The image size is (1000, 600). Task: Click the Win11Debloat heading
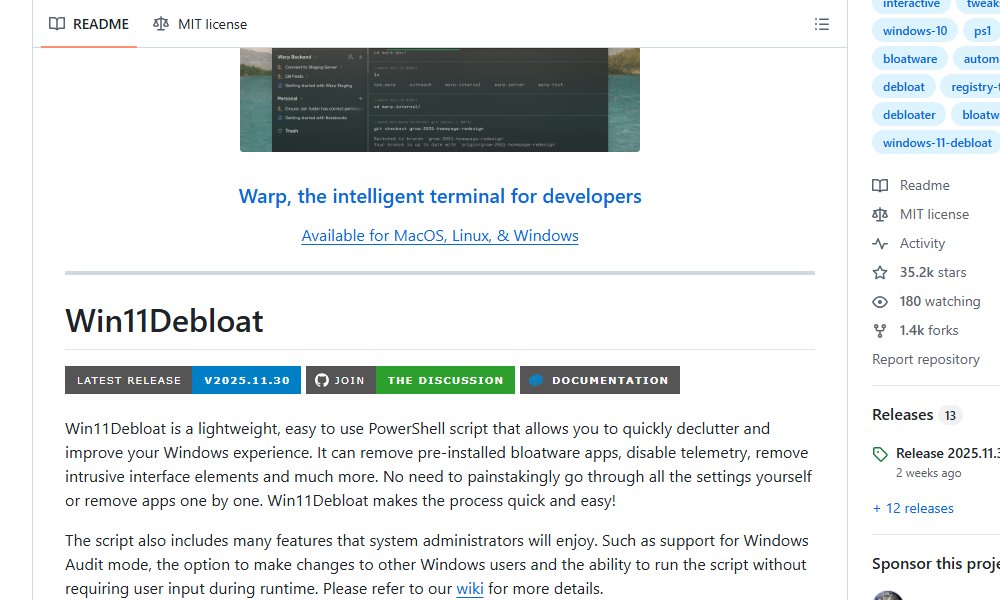pos(164,321)
